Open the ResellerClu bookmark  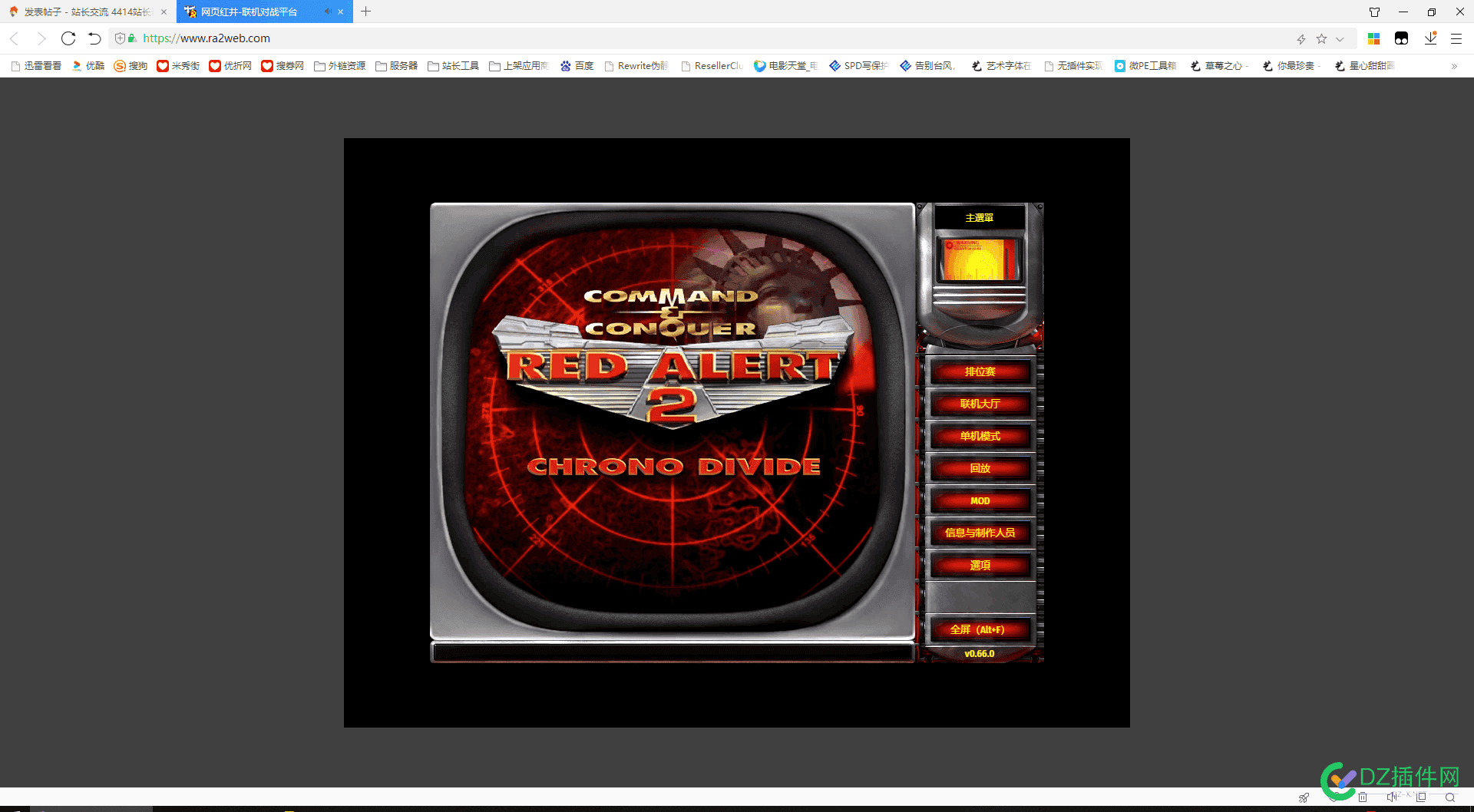click(712, 66)
